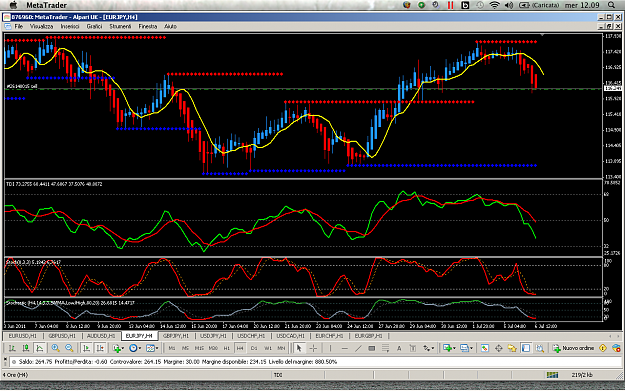This screenshot has height=391, width=625.
Task: Toggle chart shift from right border
Action: (x=100, y=348)
